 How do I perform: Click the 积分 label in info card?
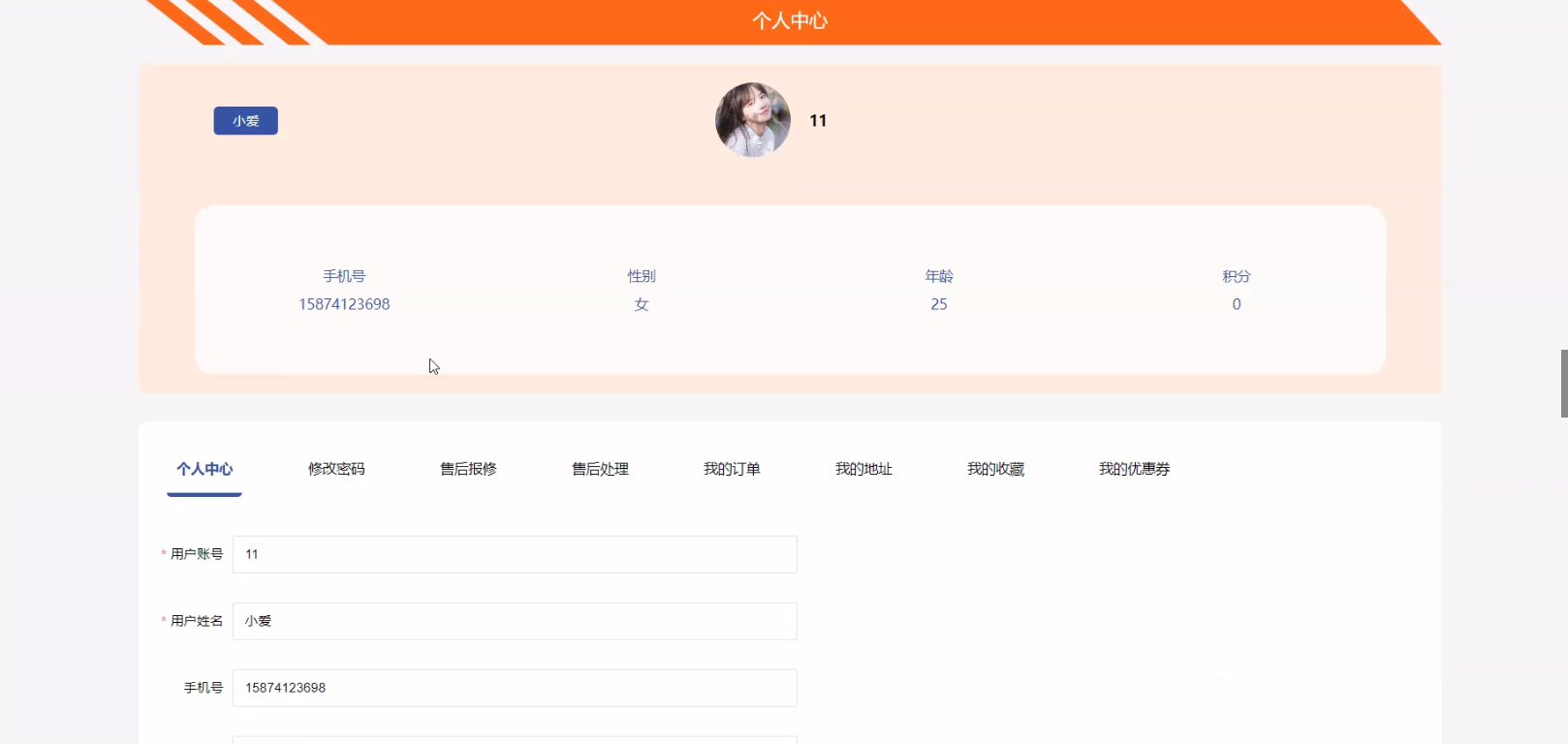click(x=1237, y=276)
